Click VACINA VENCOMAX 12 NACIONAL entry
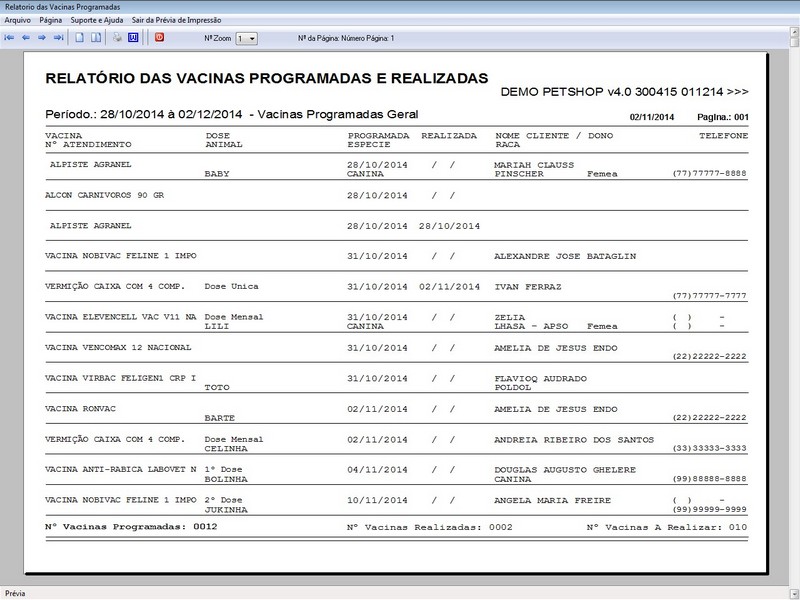The height and width of the screenshot is (600, 800). pos(118,347)
